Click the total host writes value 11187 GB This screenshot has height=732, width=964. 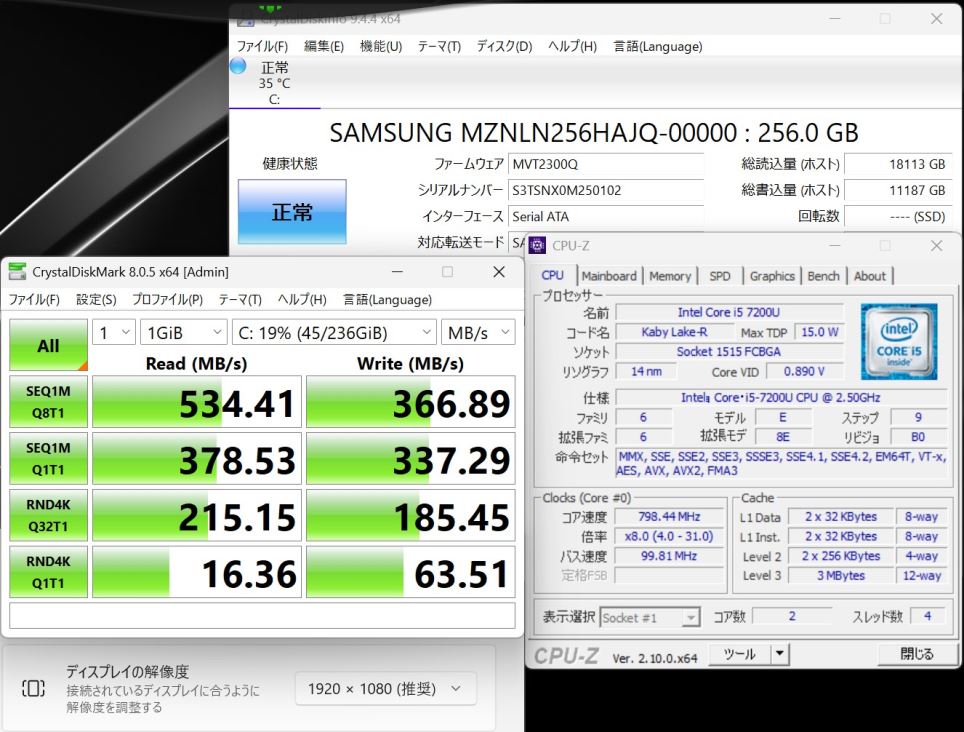point(898,191)
